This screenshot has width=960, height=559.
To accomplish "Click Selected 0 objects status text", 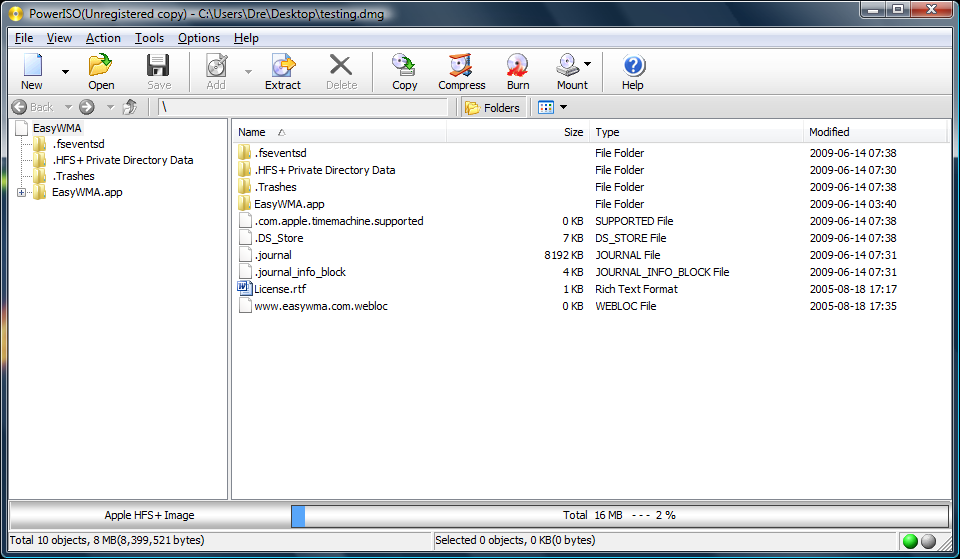I will point(515,540).
